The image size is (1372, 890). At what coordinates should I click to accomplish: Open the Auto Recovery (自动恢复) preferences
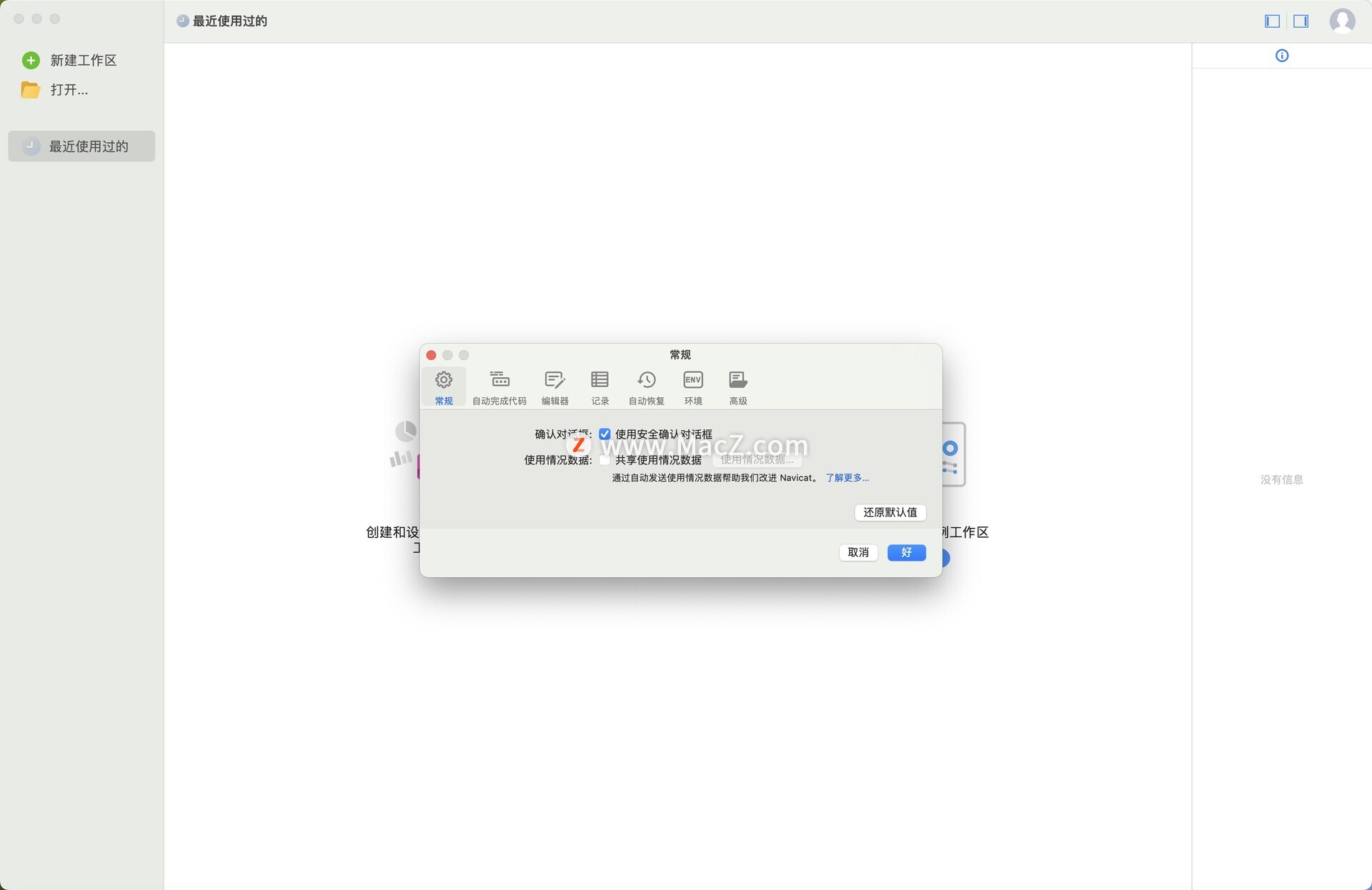(646, 386)
